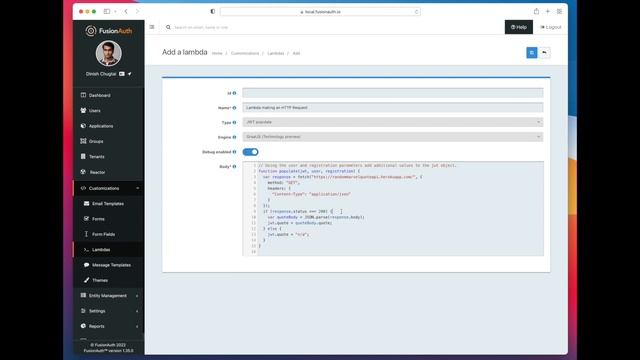Reload the page using the address bar icon
This screenshot has height=360, width=640.
pos(416,12)
